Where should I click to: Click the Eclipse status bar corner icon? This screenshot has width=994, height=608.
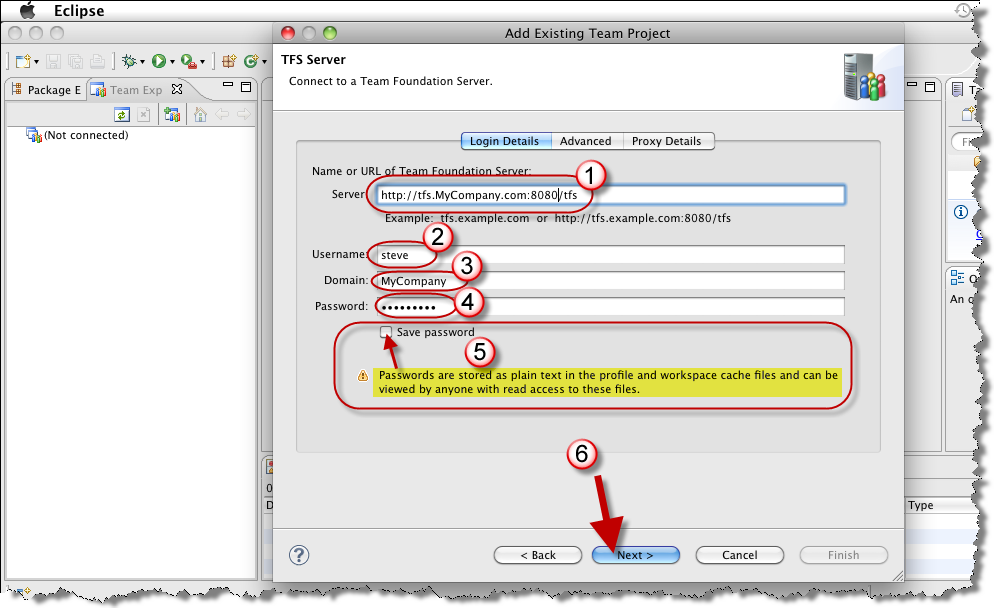[x=22, y=591]
